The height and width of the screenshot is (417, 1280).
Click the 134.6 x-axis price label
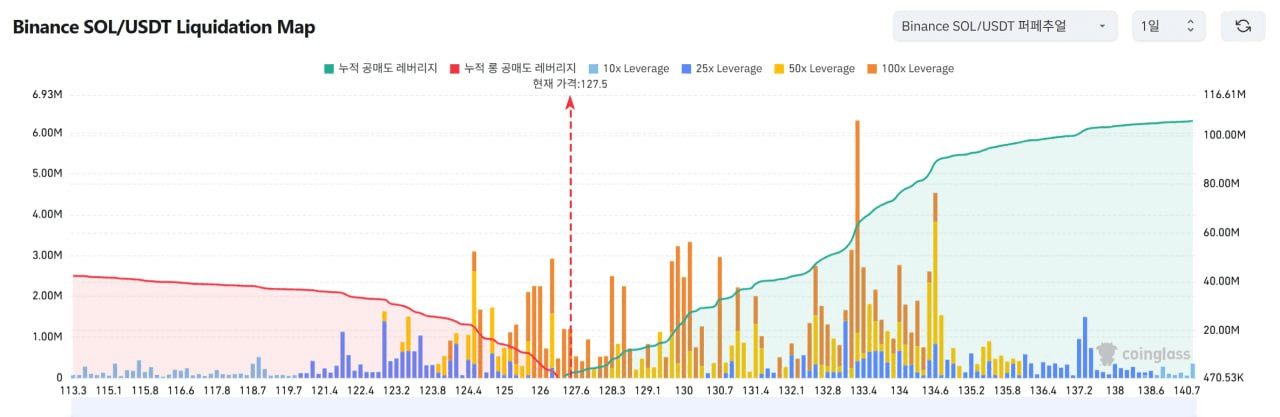pos(934,391)
